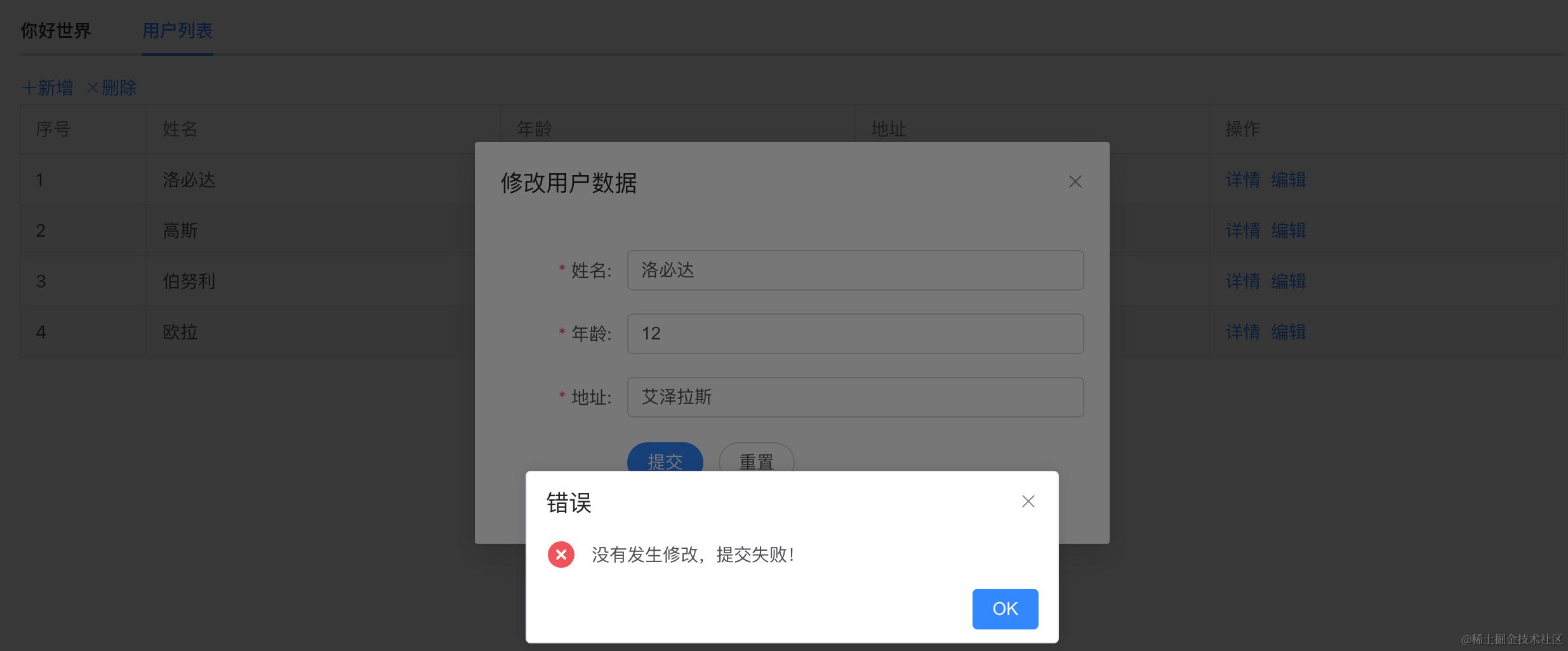Click the 重置 reset button
Image resolution: width=1568 pixels, height=651 pixels.
[x=756, y=457]
